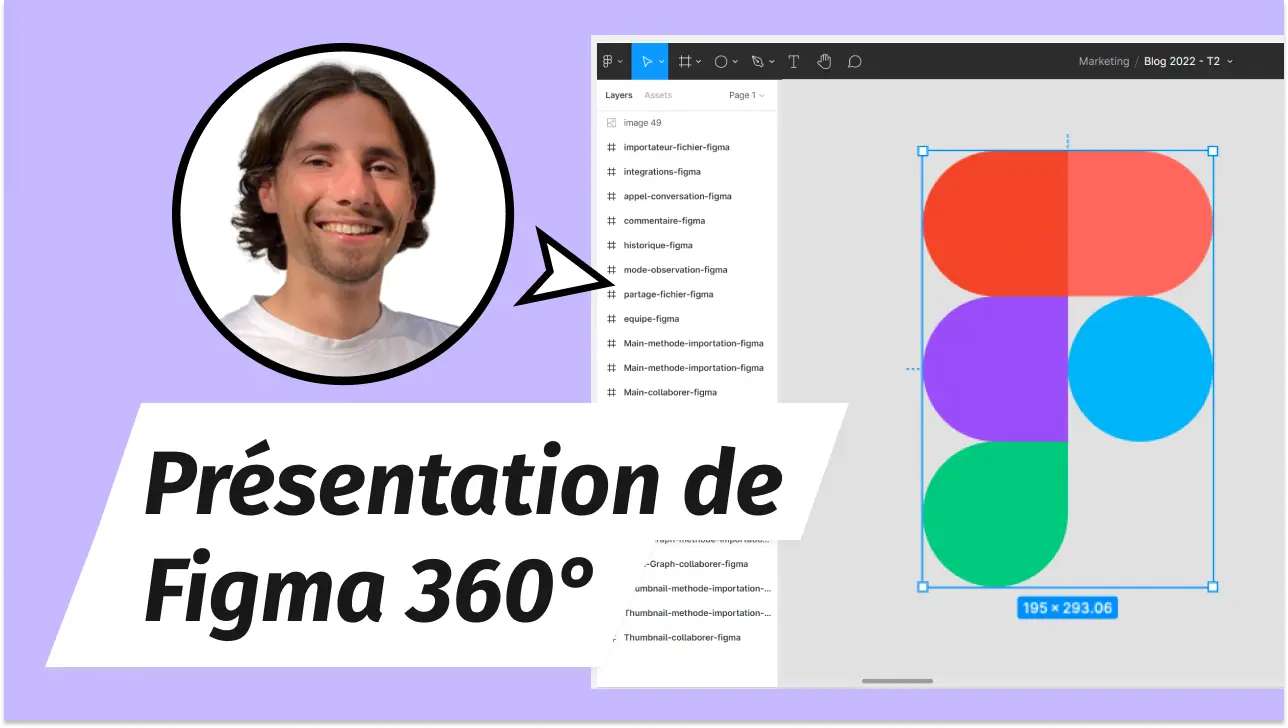Click the image icon beside image 49
1288x728 pixels.
pyautogui.click(x=611, y=123)
